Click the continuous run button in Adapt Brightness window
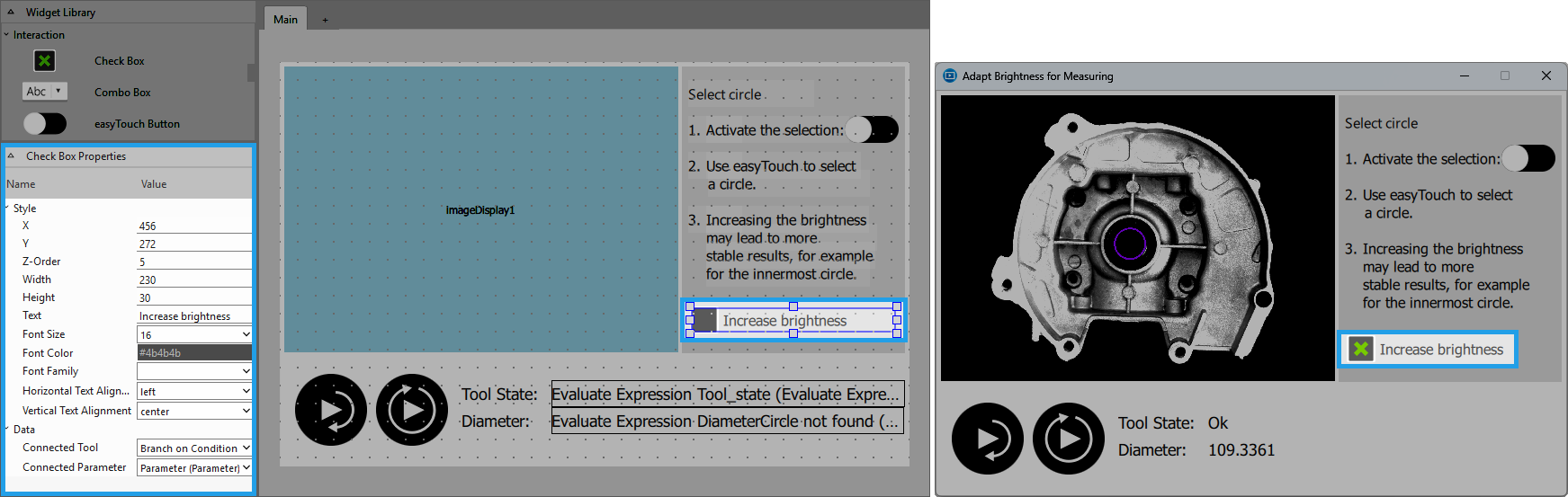This screenshot has height=497, width=1568. 1069,439
